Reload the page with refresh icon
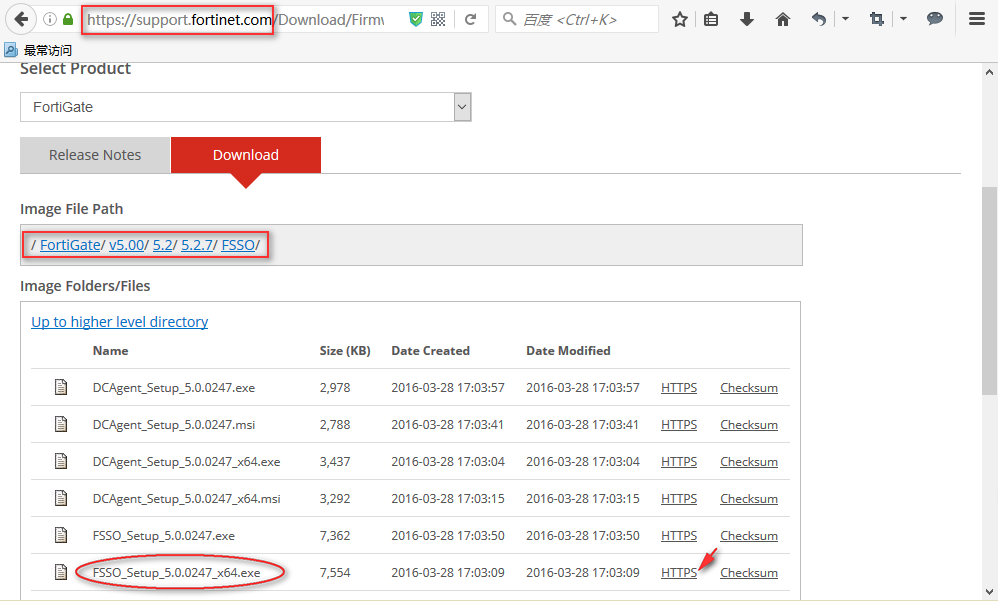This screenshot has height=601, width=998. click(470, 20)
